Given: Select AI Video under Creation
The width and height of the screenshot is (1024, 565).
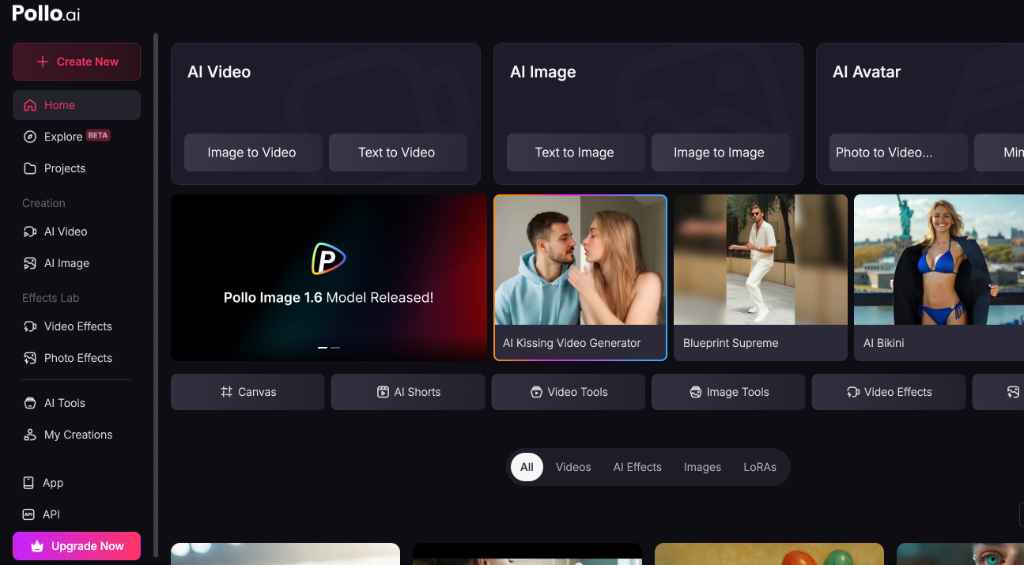Looking at the screenshot, I should click(x=65, y=232).
